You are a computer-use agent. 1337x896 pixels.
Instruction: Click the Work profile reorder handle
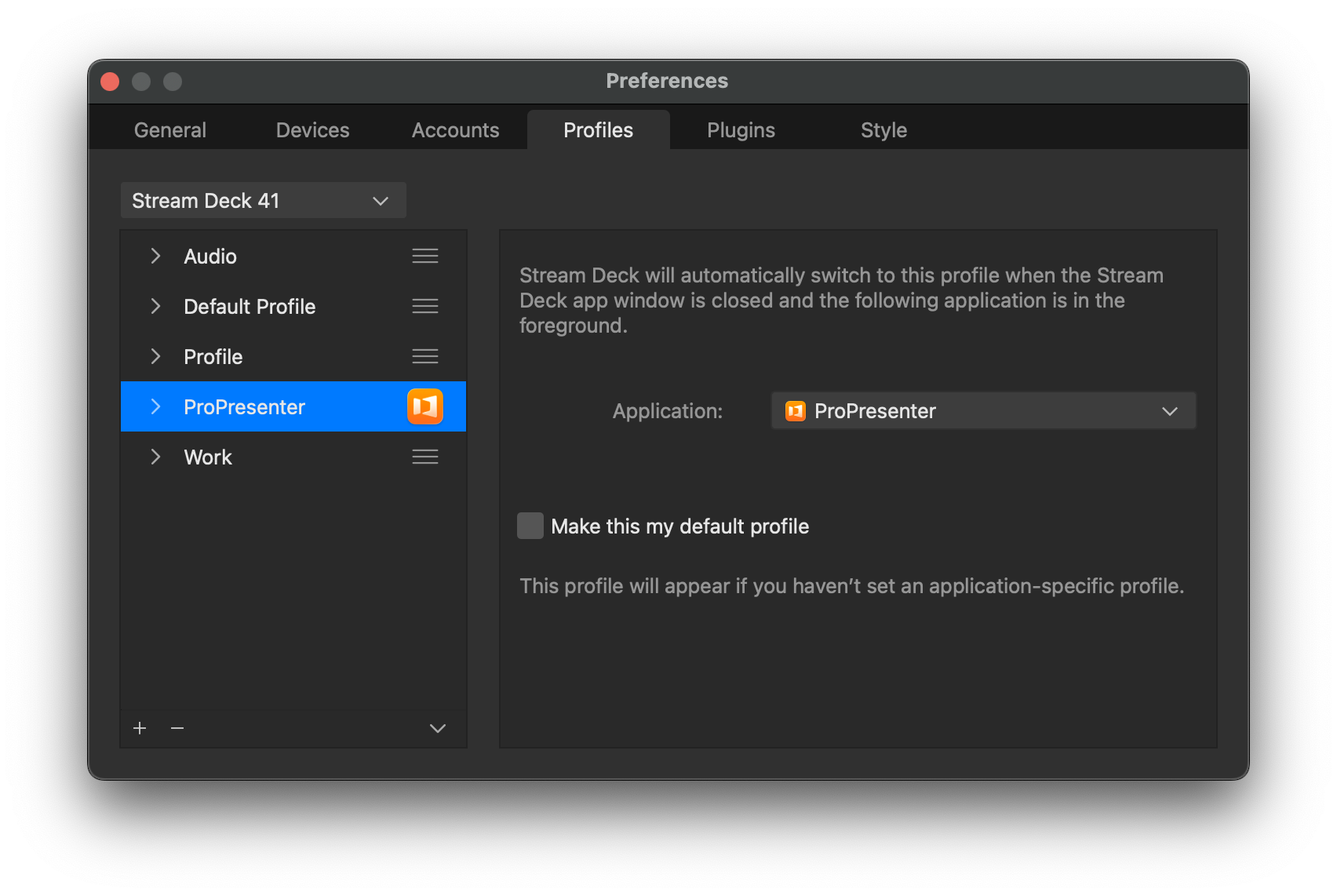pos(425,457)
